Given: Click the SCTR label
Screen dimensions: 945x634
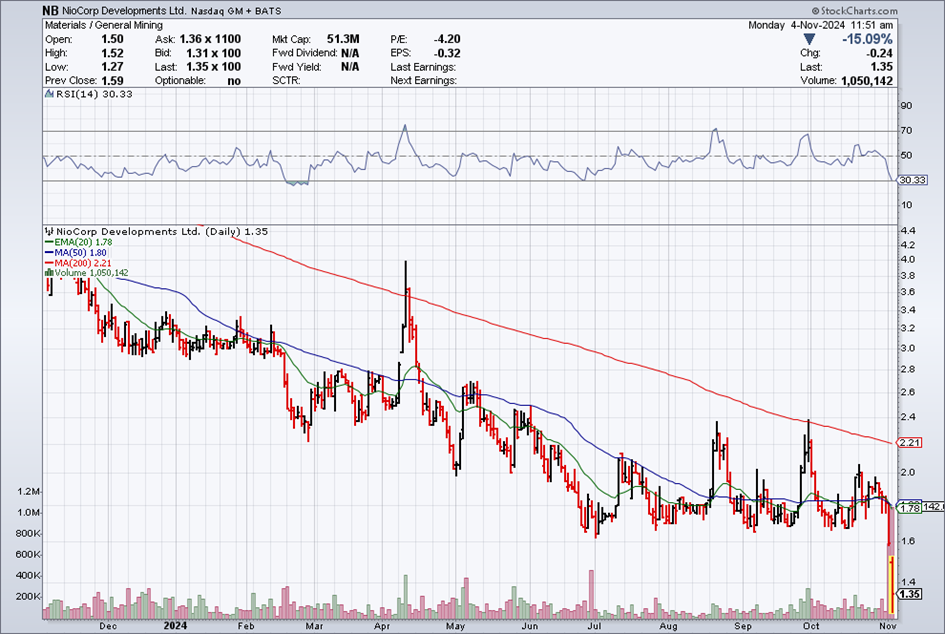Looking at the screenshot, I should 286,81.
